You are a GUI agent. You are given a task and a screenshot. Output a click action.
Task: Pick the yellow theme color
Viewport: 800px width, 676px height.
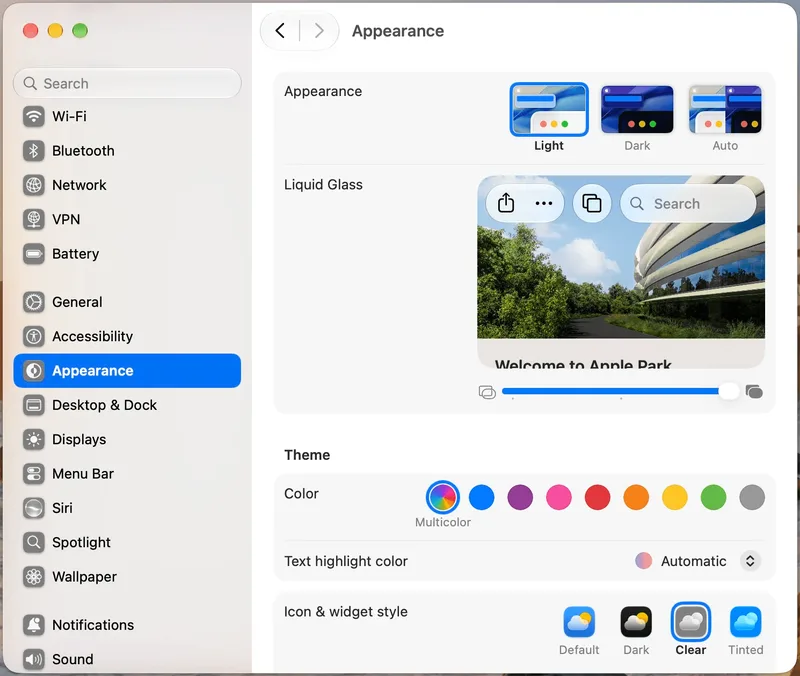click(674, 497)
